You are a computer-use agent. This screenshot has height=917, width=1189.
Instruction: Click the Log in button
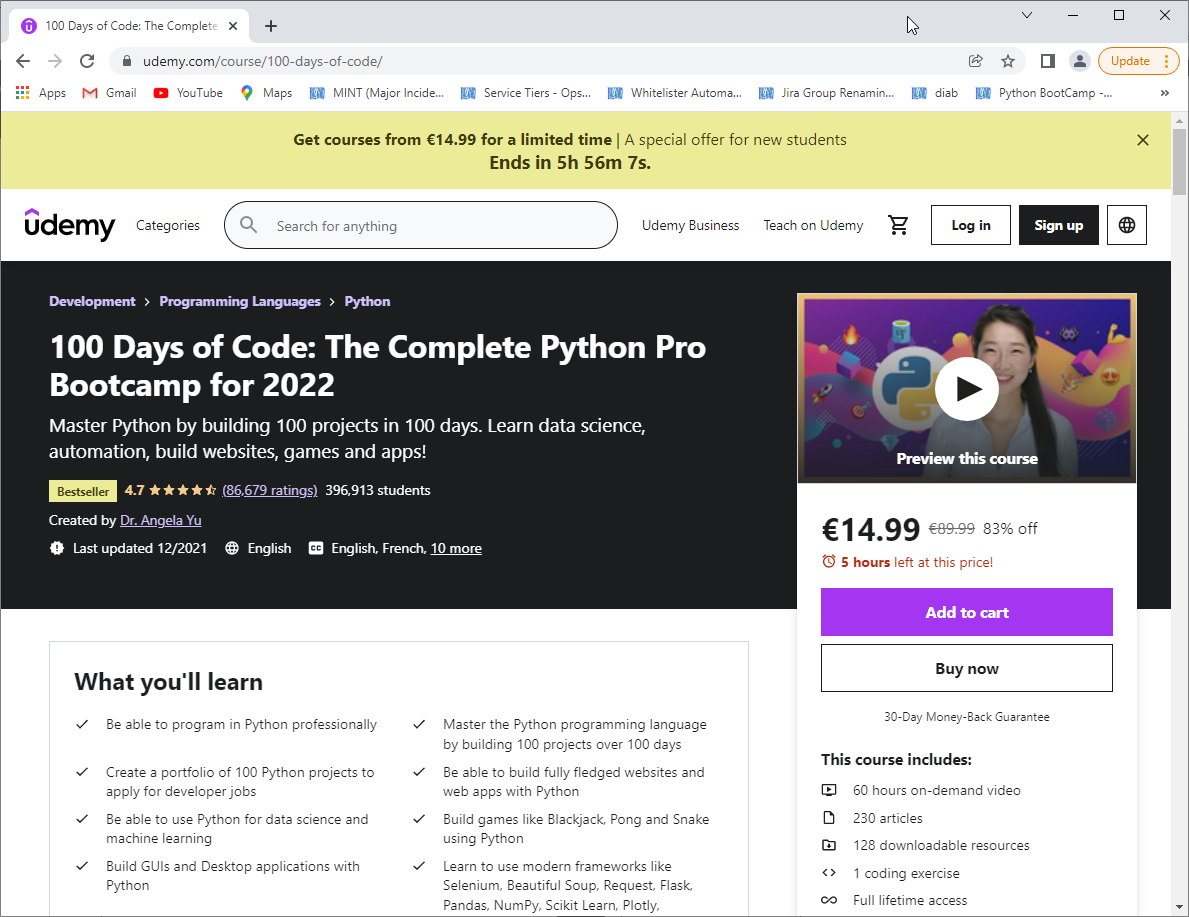tap(971, 225)
